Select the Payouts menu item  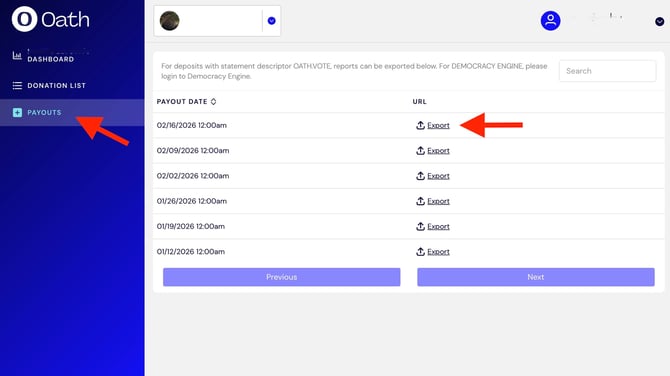coord(44,112)
